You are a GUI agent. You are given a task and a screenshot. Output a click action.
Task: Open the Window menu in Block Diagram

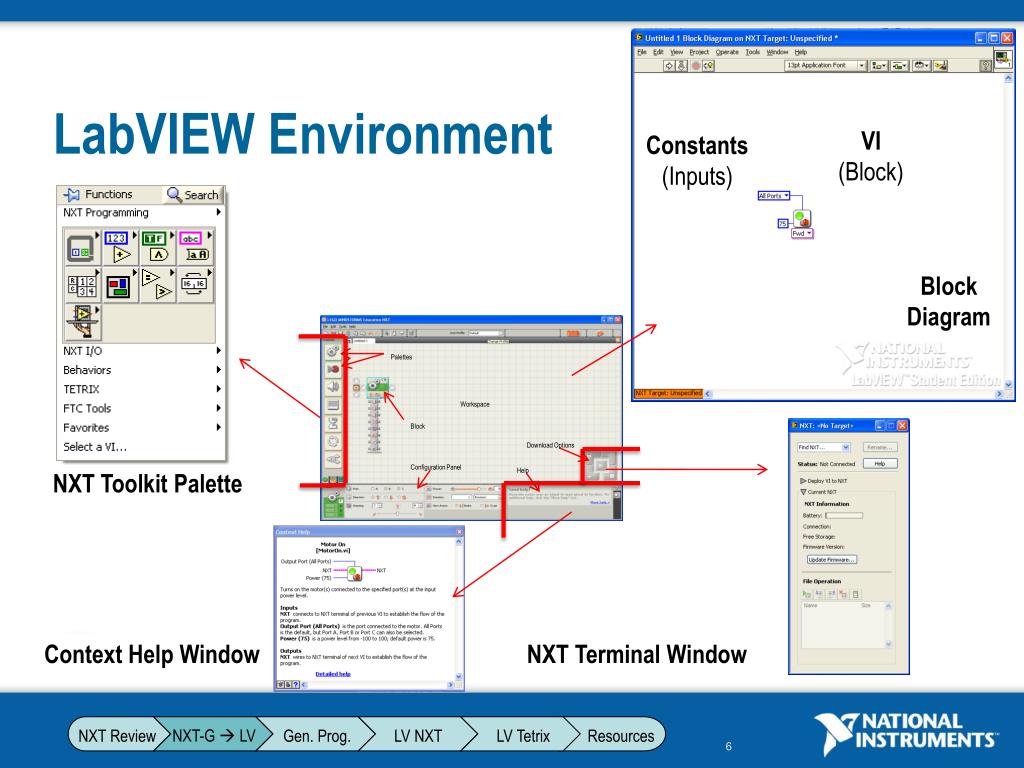(x=777, y=52)
